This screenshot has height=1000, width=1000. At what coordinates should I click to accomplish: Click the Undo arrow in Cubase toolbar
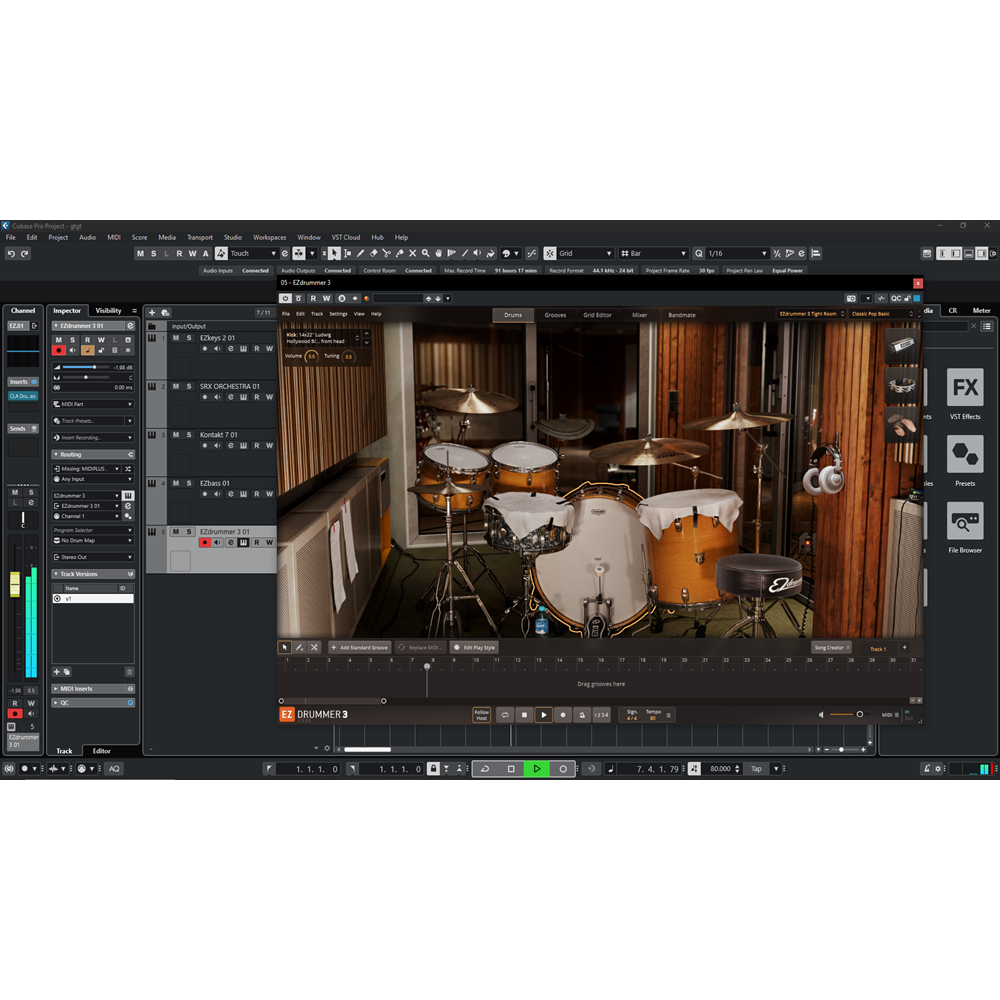[x=11, y=253]
